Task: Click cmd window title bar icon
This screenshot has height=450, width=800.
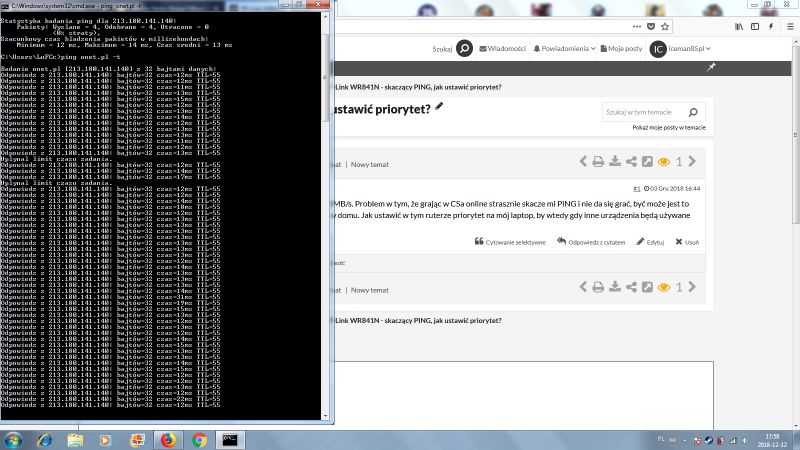Action: pyautogui.click(x=5, y=6)
